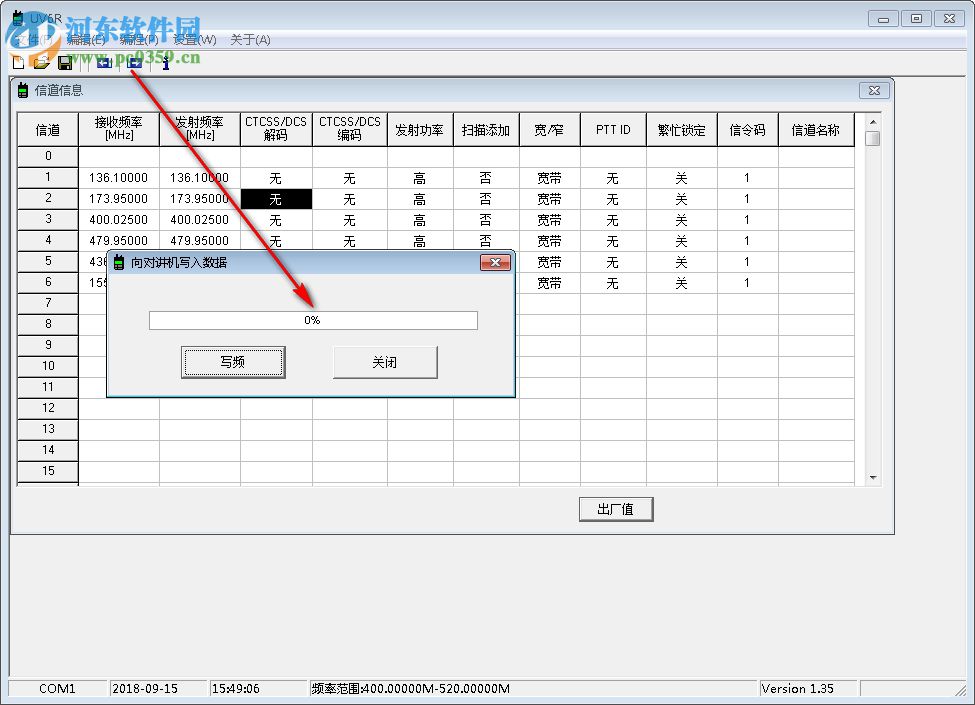Maximize the UV6R main window
The image size is (975, 705).
point(916,19)
